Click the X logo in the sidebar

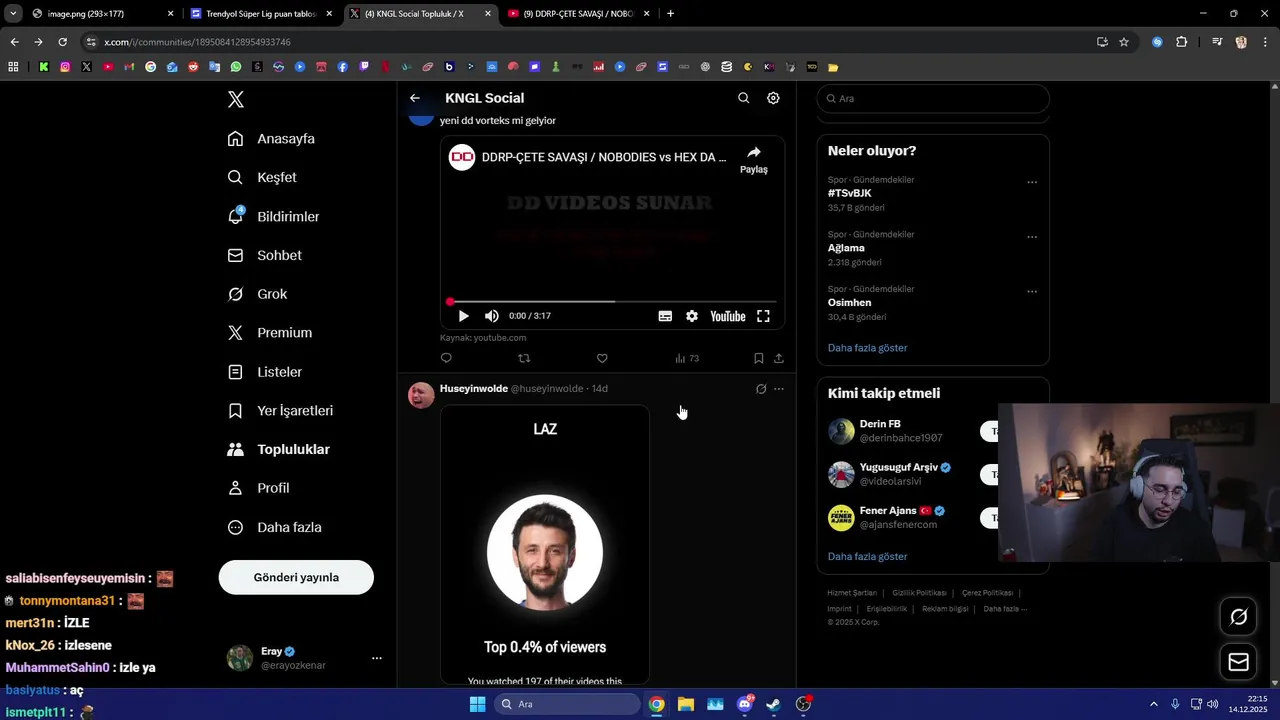coord(236,99)
